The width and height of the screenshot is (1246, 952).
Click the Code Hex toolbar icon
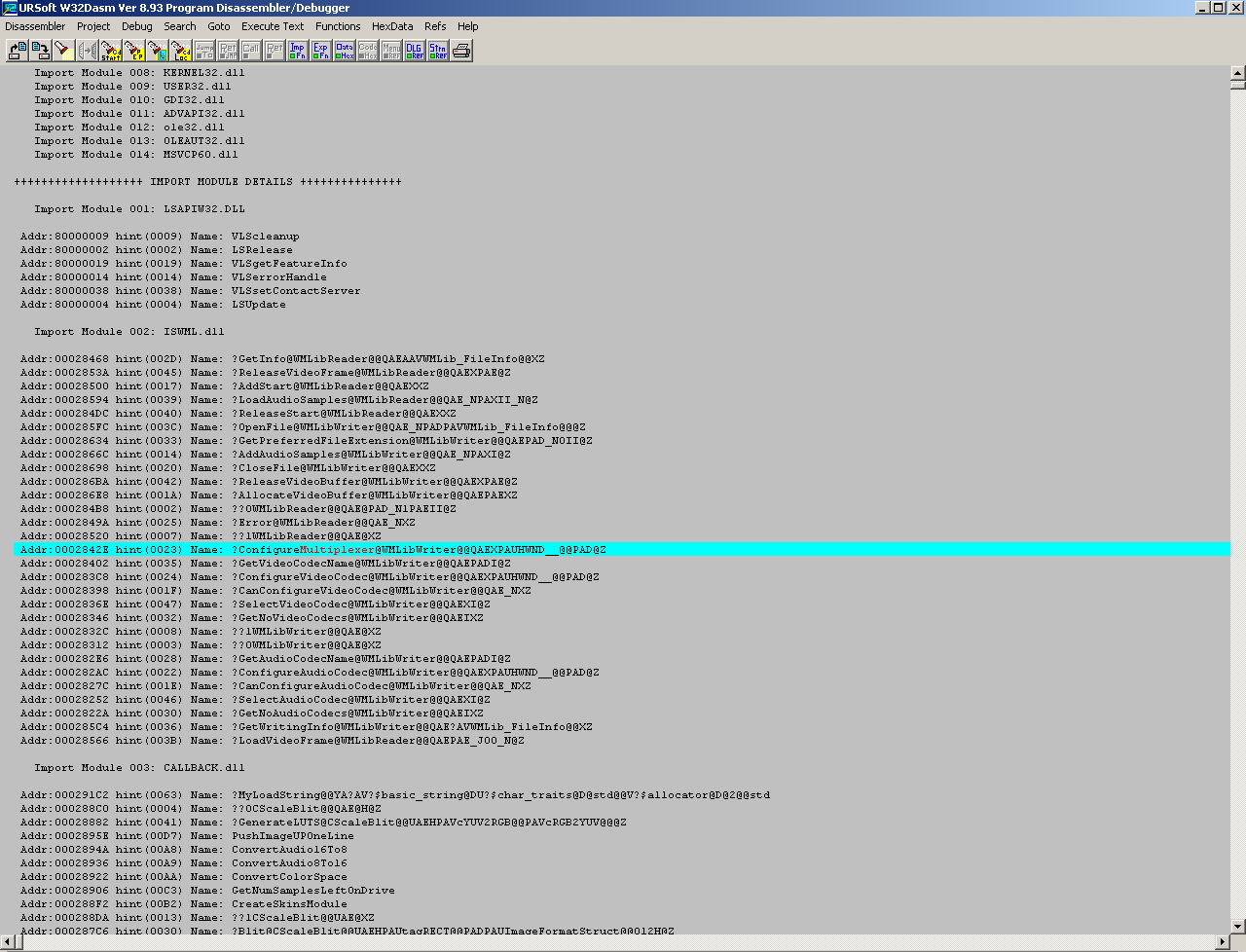coord(368,50)
